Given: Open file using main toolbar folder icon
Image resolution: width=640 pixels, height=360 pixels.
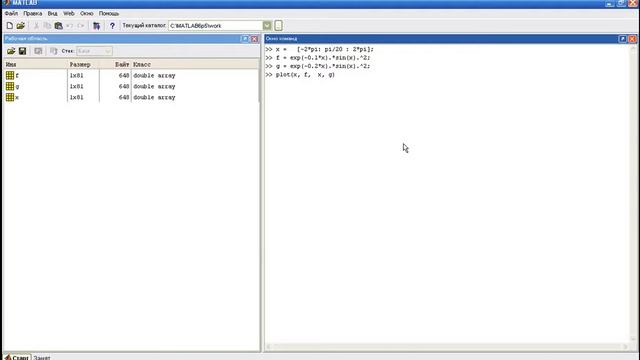Looking at the screenshot, I should click(x=21, y=26).
